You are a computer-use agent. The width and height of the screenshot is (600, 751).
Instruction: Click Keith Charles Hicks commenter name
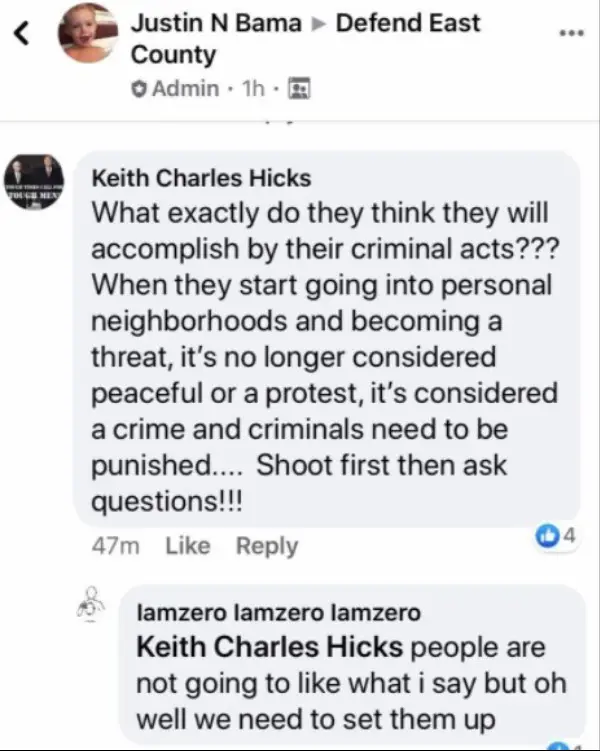click(x=201, y=178)
